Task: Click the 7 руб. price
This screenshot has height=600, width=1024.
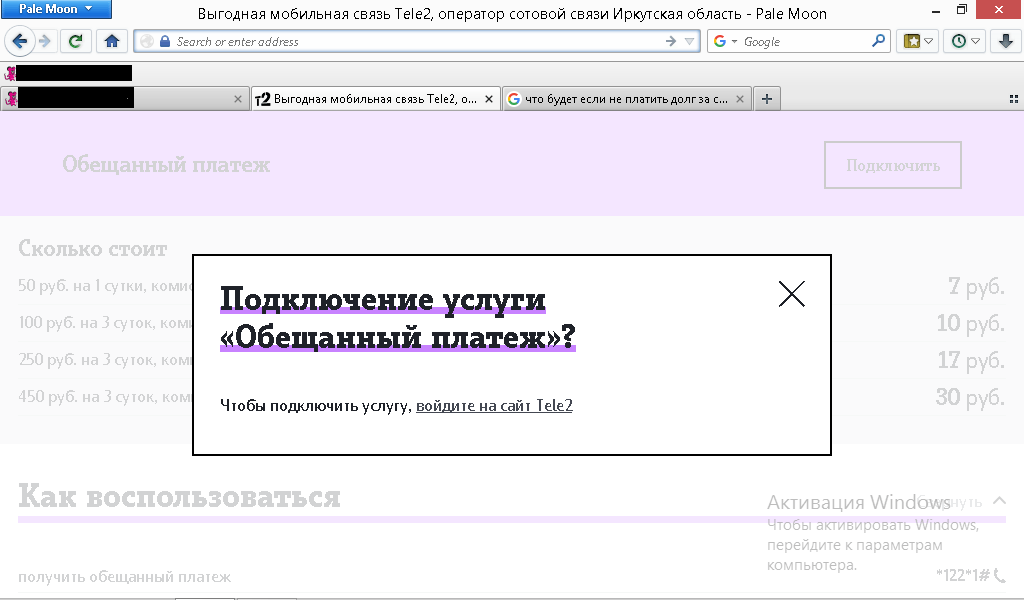Action: click(x=976, y=286)
